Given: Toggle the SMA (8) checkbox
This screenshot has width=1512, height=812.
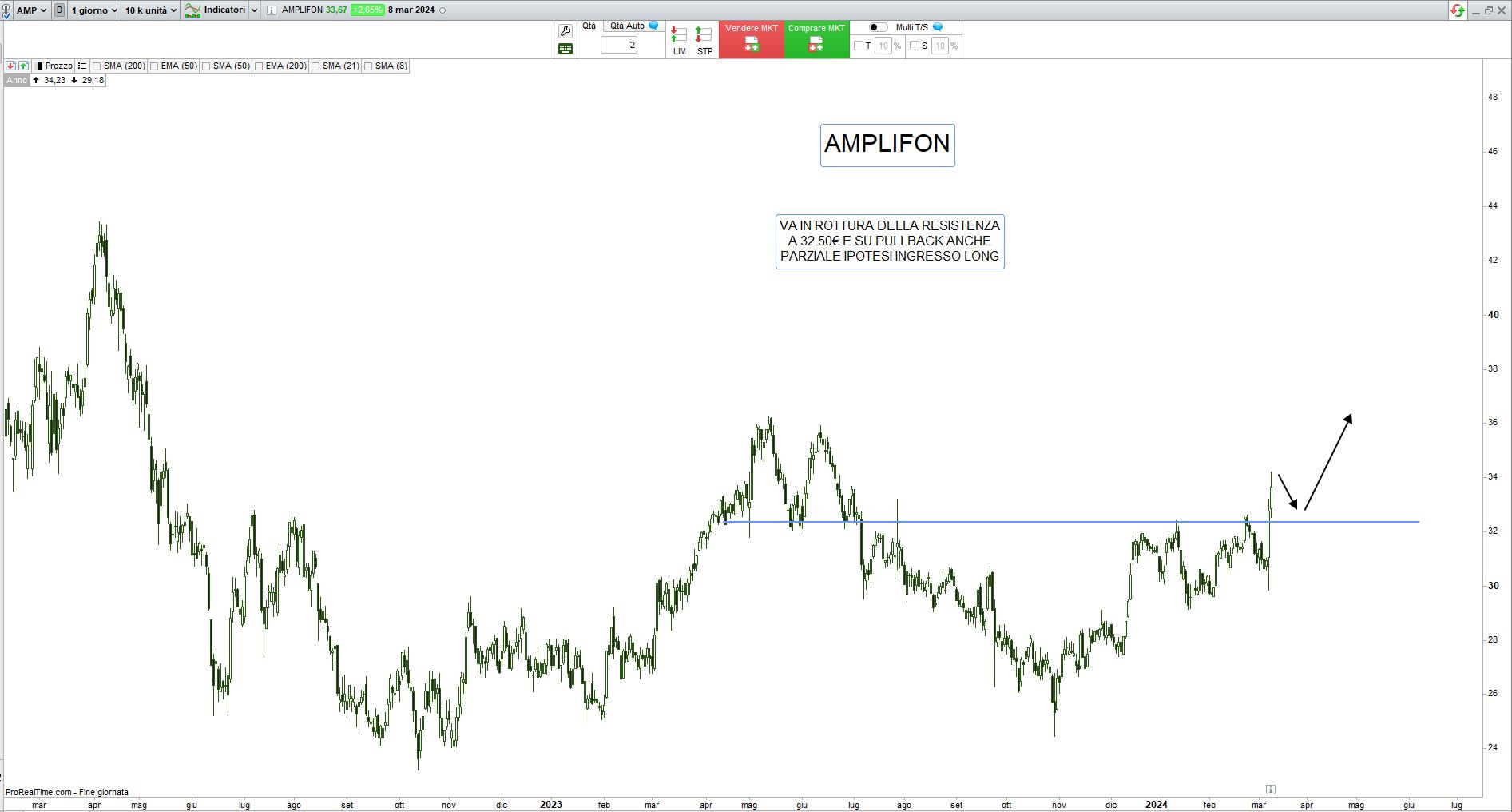Looking at the screenshot, I should point(368,66).
